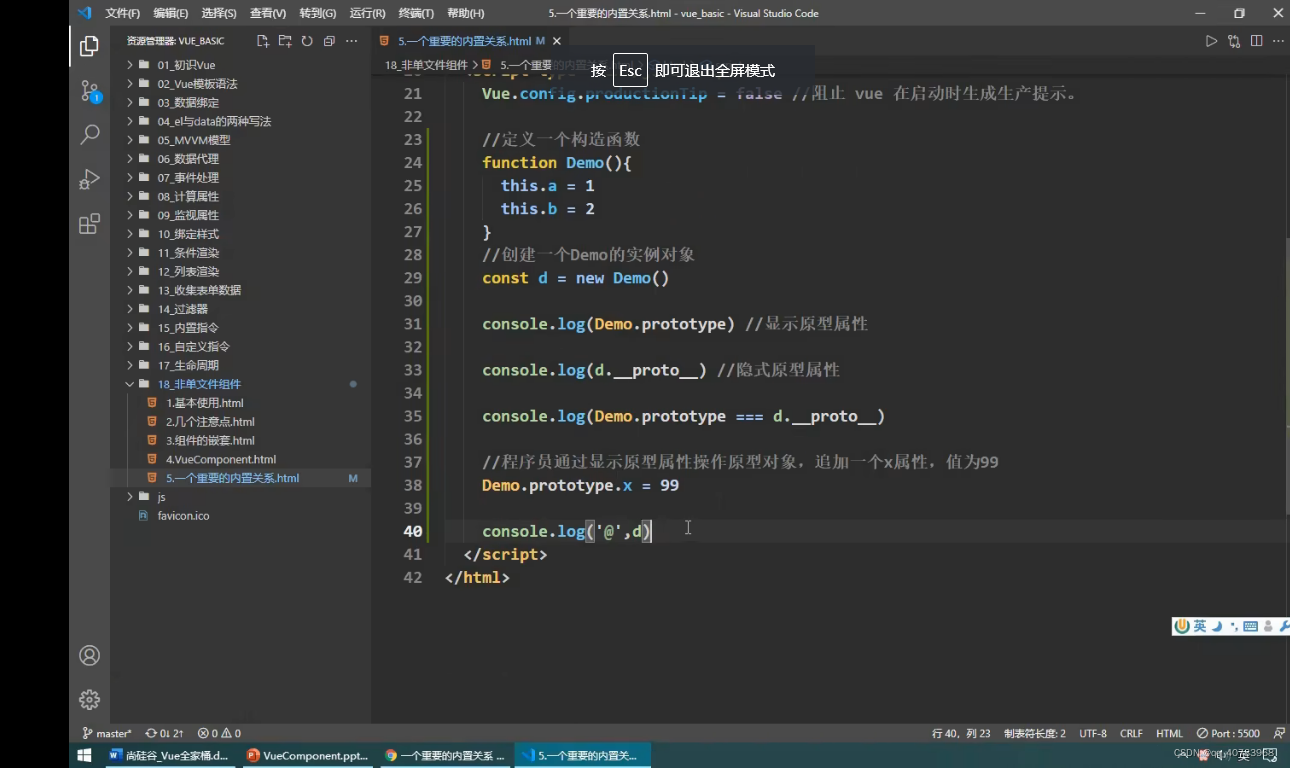Change HTML language mode
The width and height of the screenshot is (1290, 768).
point(1169,733)
